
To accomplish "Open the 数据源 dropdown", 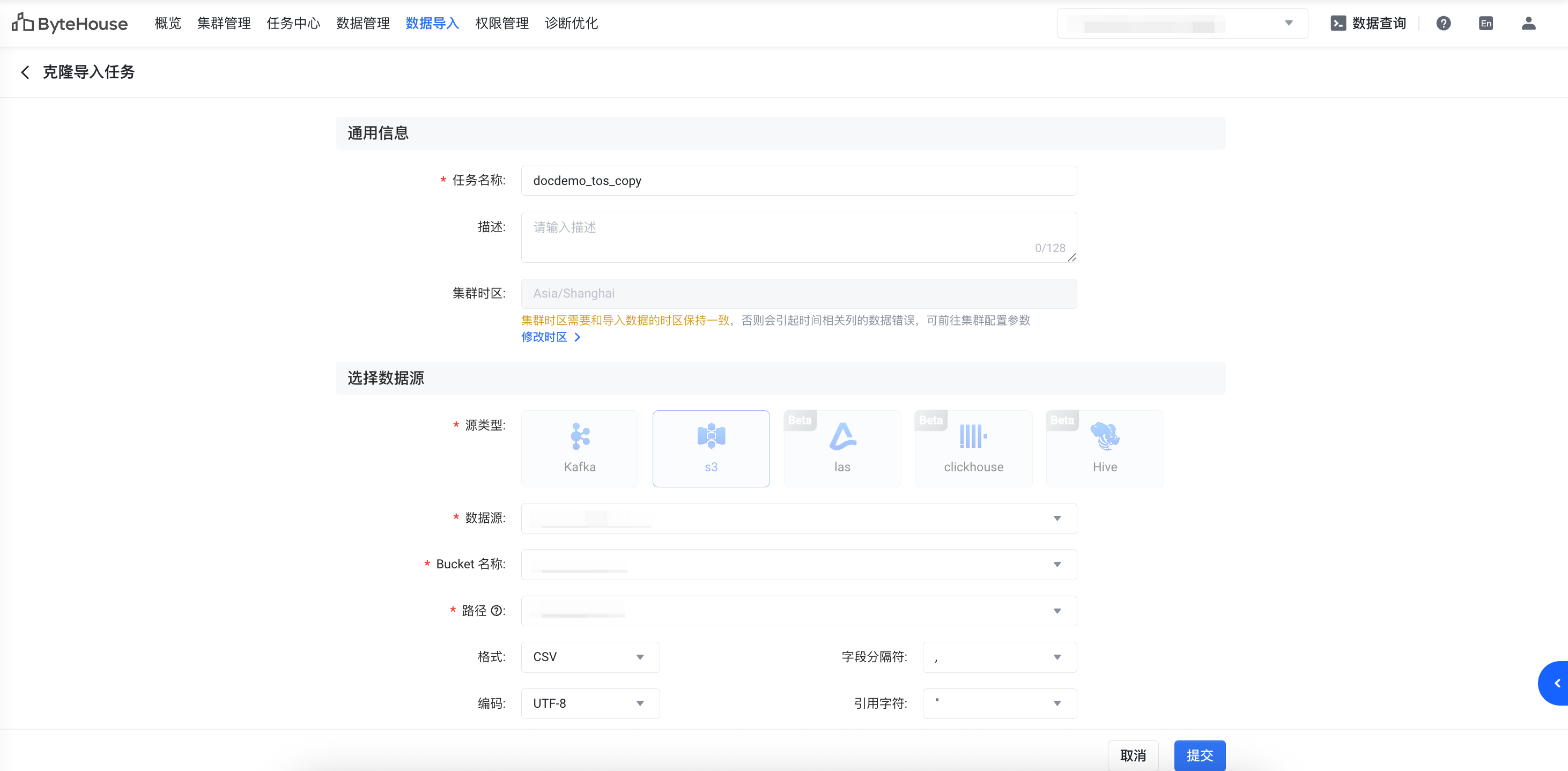I will (798, 518).
